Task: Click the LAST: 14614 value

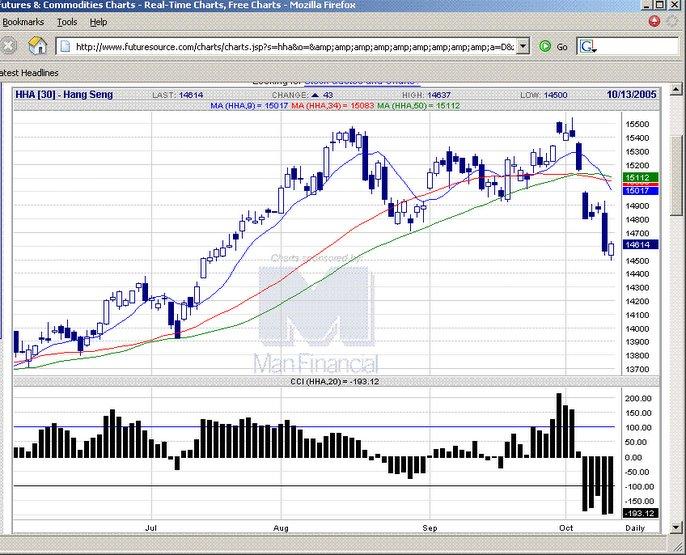Action: (178, 95)
